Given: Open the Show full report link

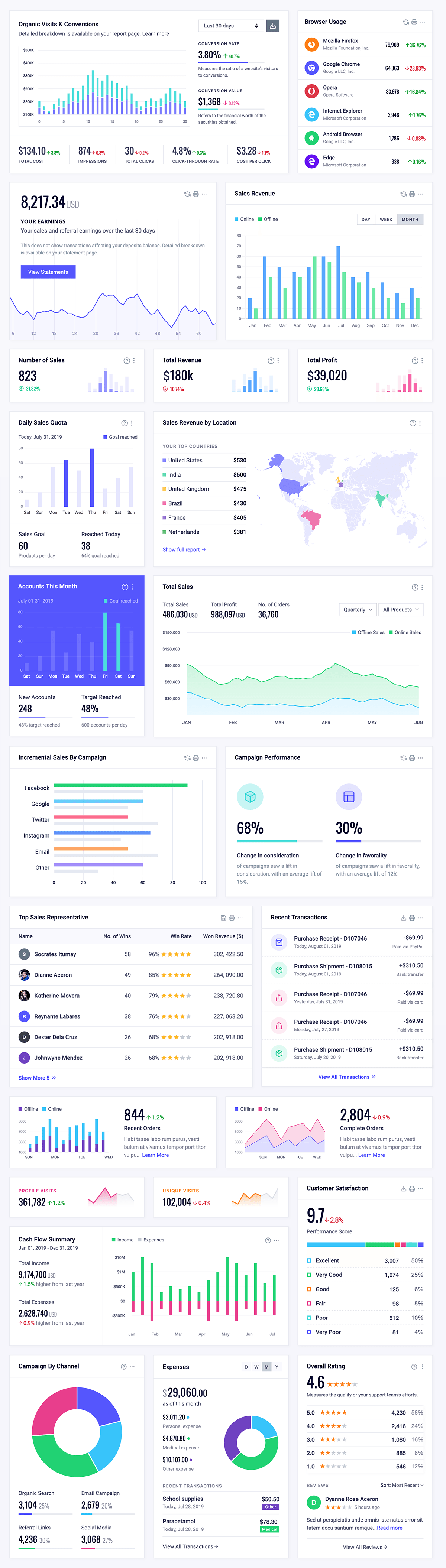Looking at the screenshot, I should pyautogui.click(x=184, y=550).
